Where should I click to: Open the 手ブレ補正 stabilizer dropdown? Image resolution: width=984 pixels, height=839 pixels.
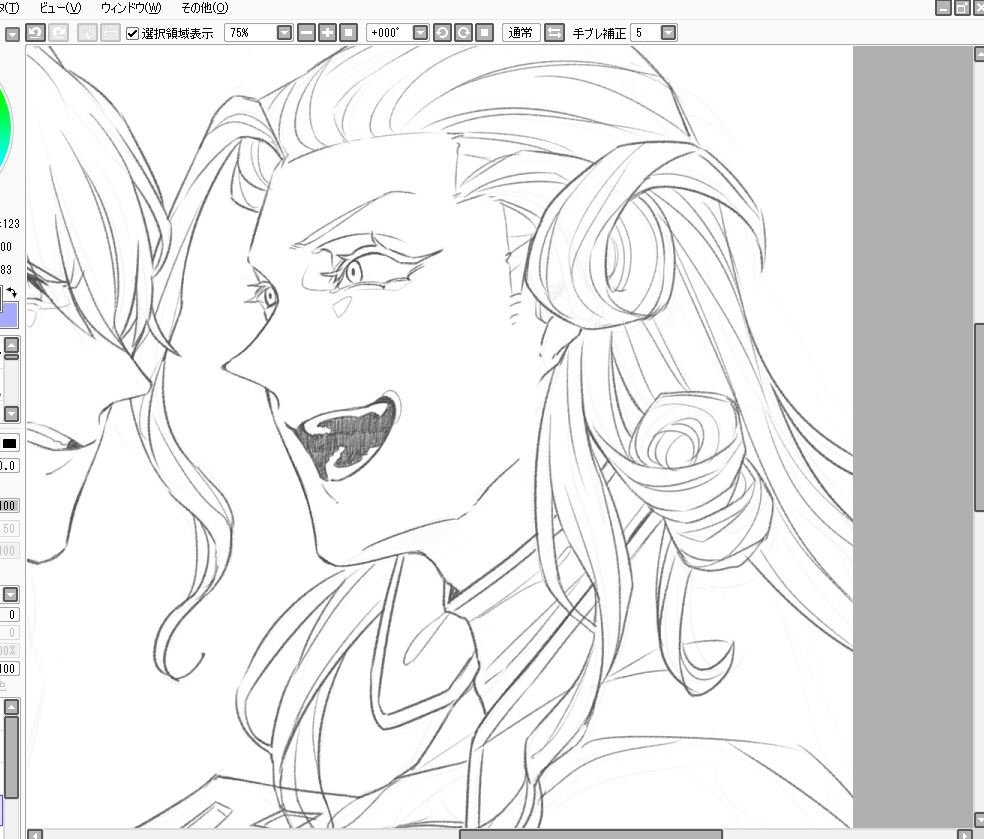tap(669, 33)
